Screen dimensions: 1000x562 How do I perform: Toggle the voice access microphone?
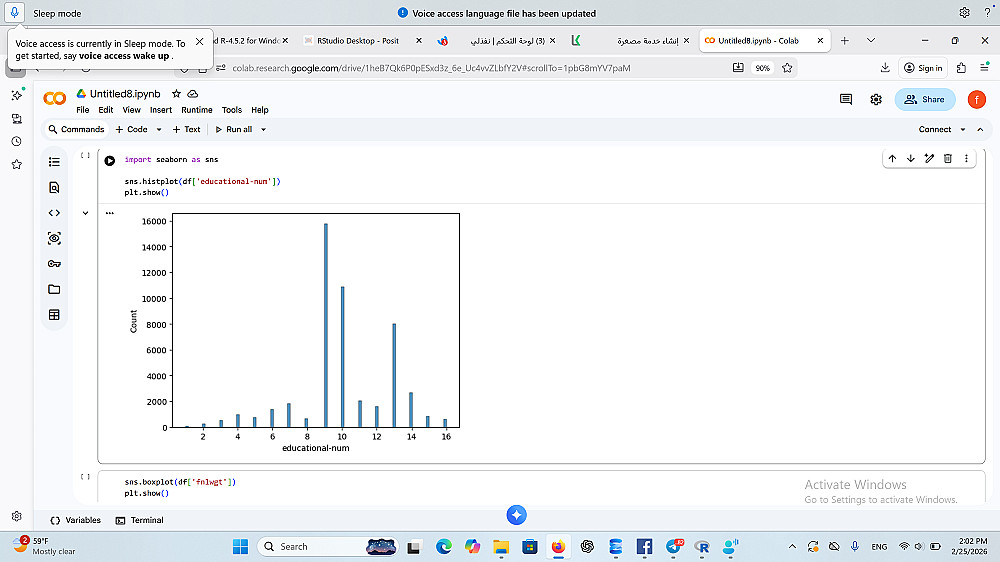(14, 12)
